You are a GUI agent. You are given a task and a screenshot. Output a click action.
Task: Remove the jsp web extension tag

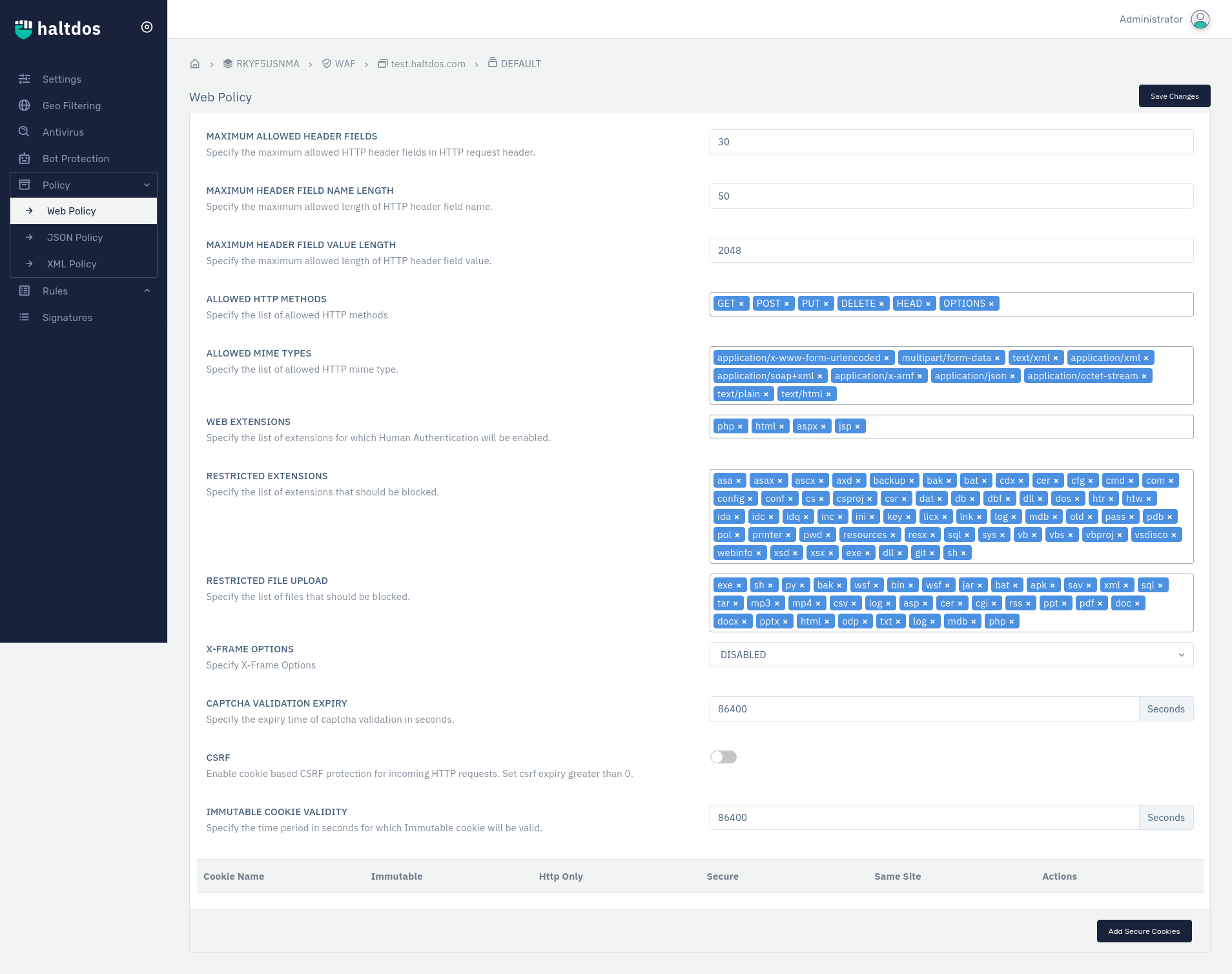pyautogui.click(x=857, y=427)
